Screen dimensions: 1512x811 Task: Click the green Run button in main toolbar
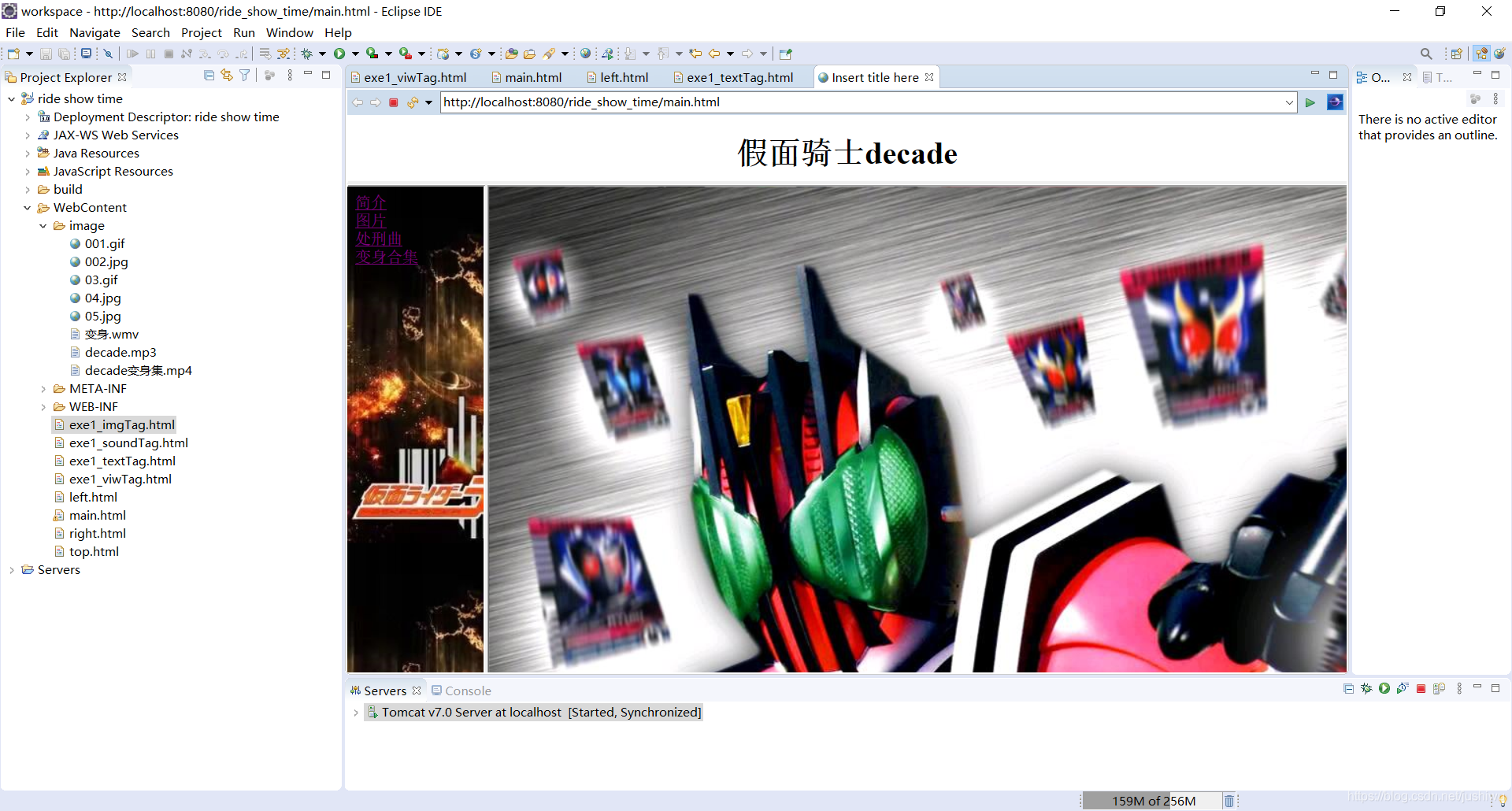pyautogui.click(x=339, y=54)
